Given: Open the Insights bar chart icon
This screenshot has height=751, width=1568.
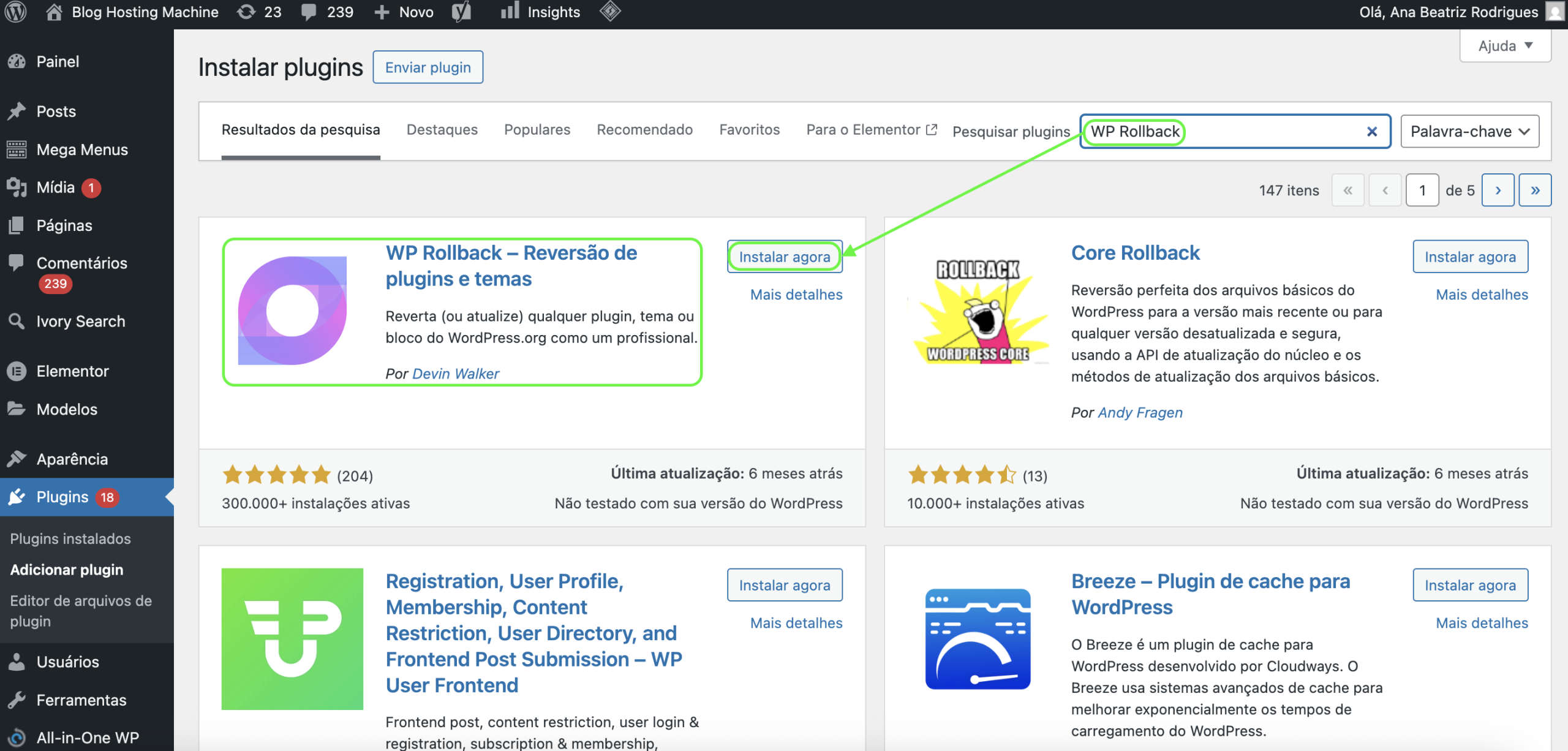Looking at the screenshot, I should [x=510, y=11].
